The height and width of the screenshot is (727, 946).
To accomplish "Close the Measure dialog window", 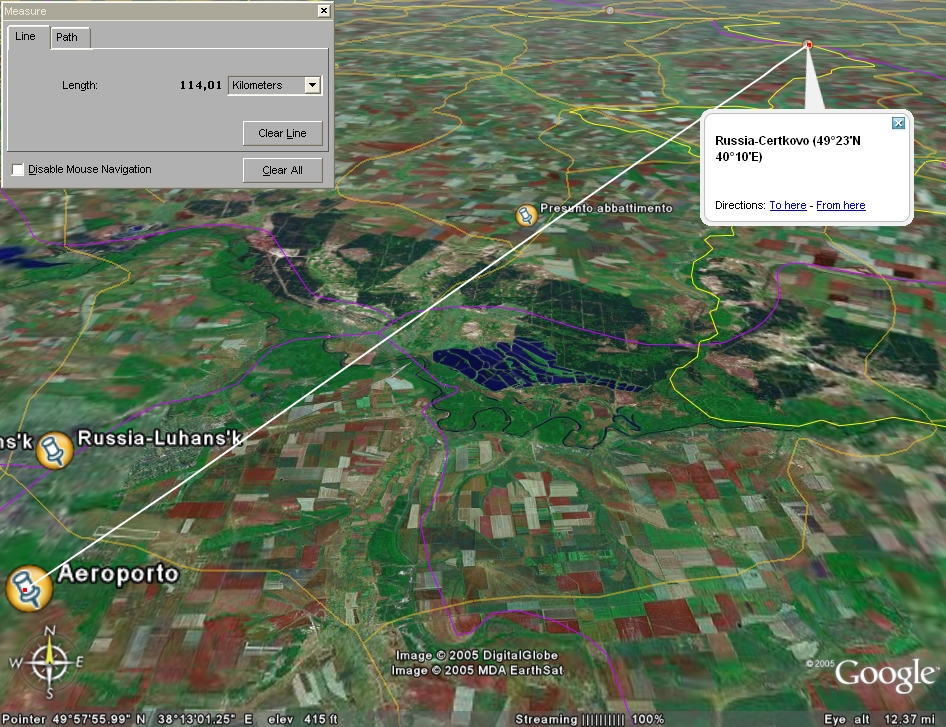I will coord(323,11).
